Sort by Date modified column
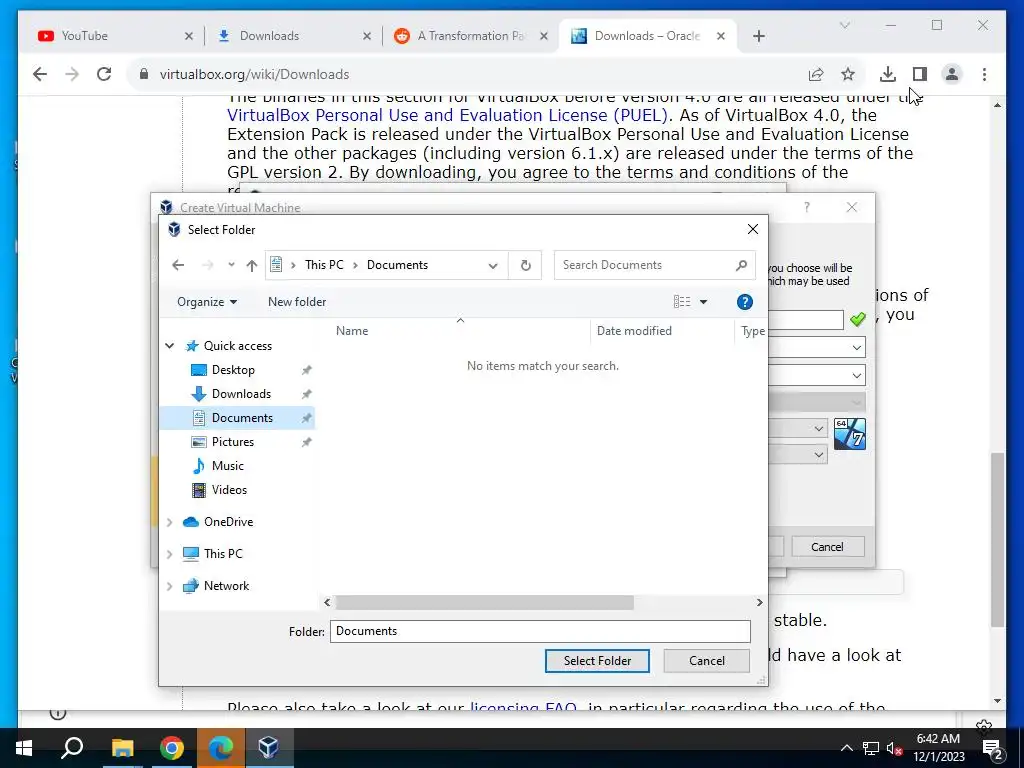 coord(634,331)
